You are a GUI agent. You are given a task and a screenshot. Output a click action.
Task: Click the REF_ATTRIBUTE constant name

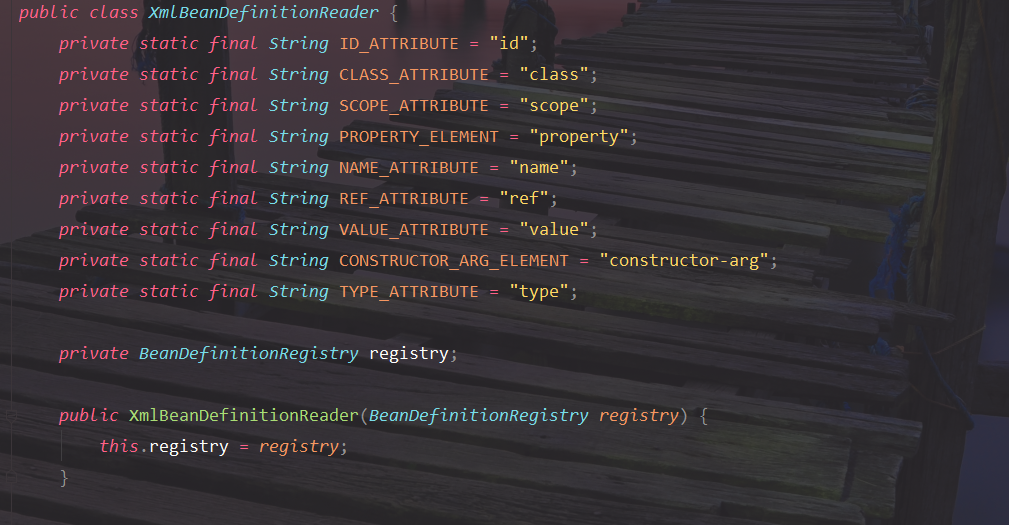(x=404, y=198)
